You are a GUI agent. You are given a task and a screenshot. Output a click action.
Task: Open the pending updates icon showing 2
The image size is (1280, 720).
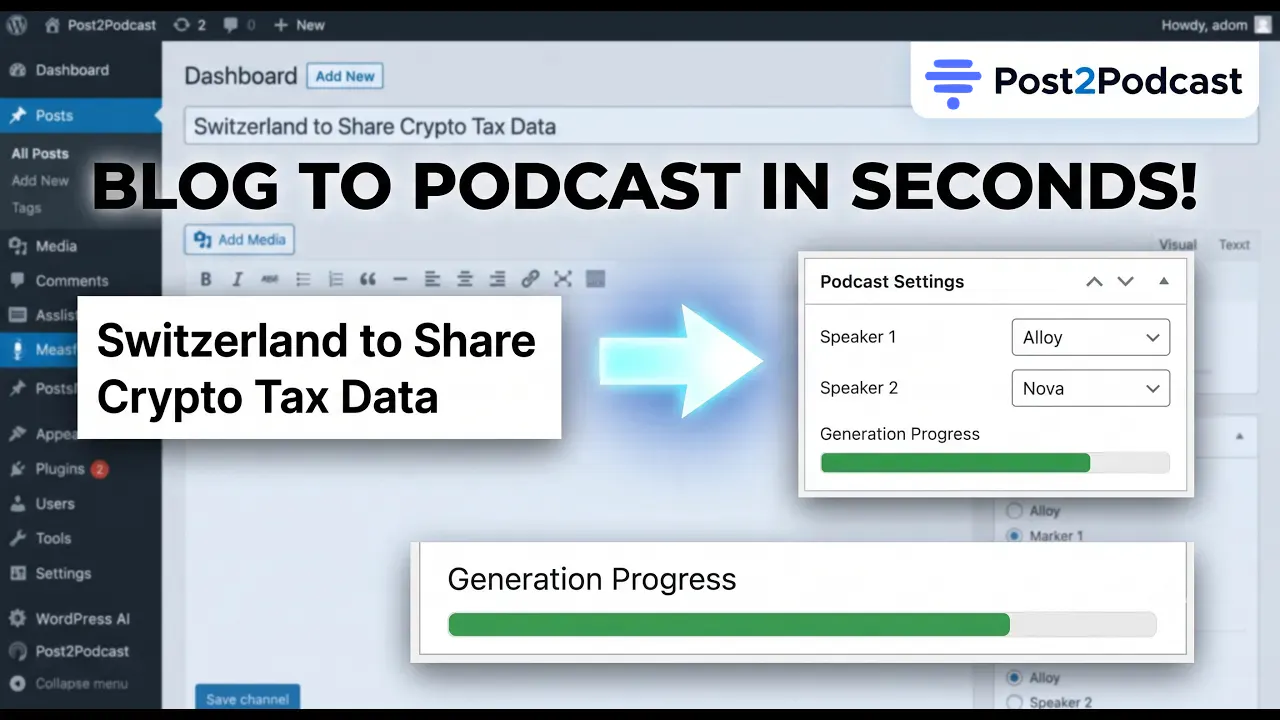pos(188,25)
